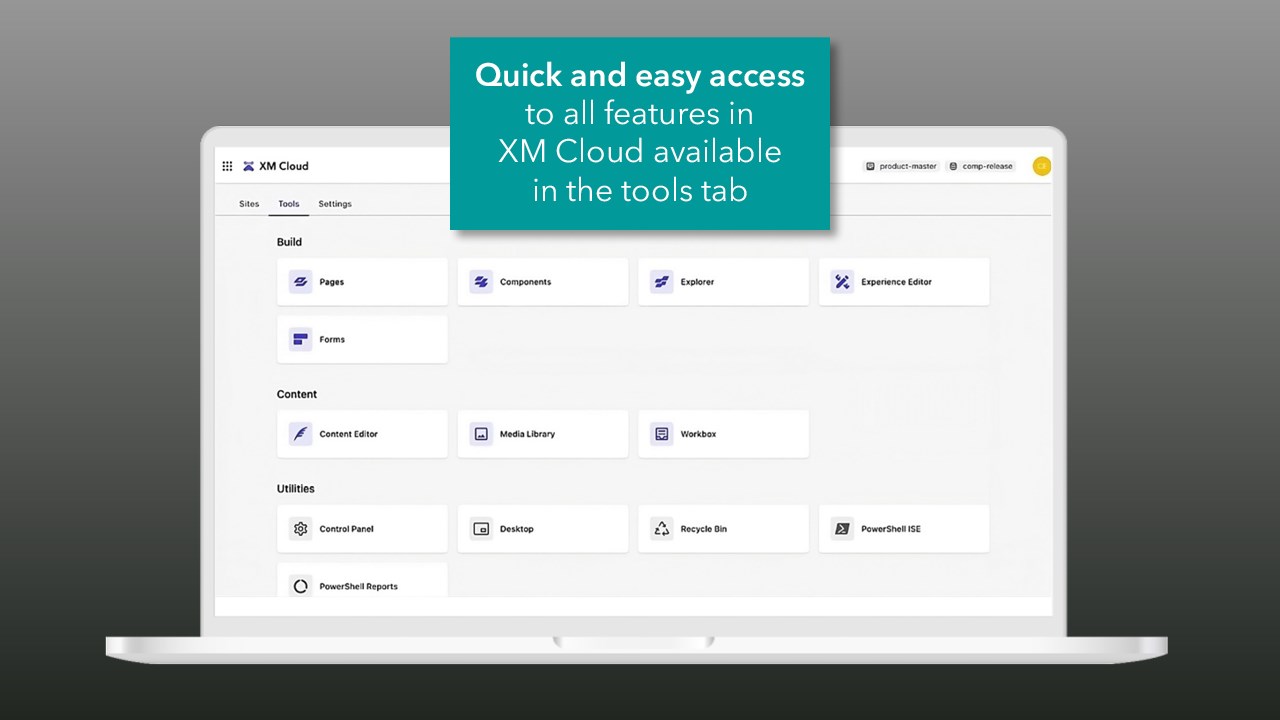Image resolution: width=1280 pixels, height=720 pixels.
Task: Click the Recycle Bin icon
Action: [662, 529]
